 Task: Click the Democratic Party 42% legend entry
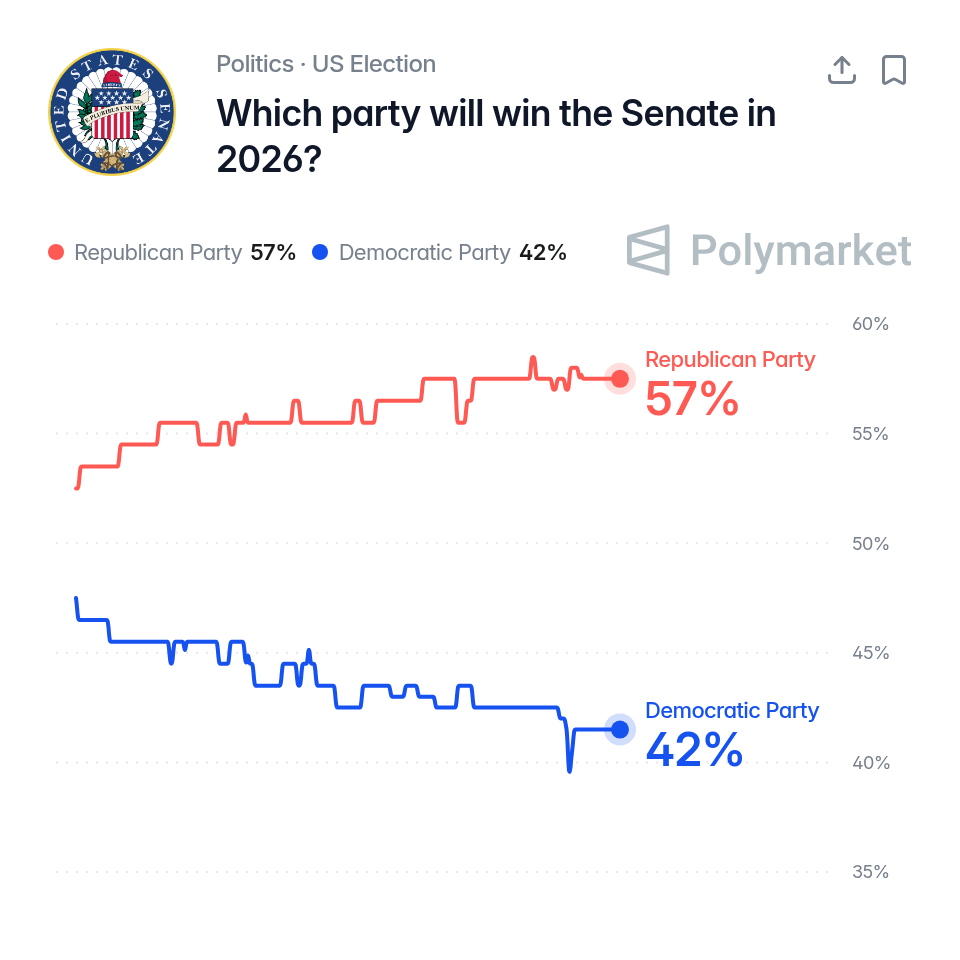tap(440, 252)
